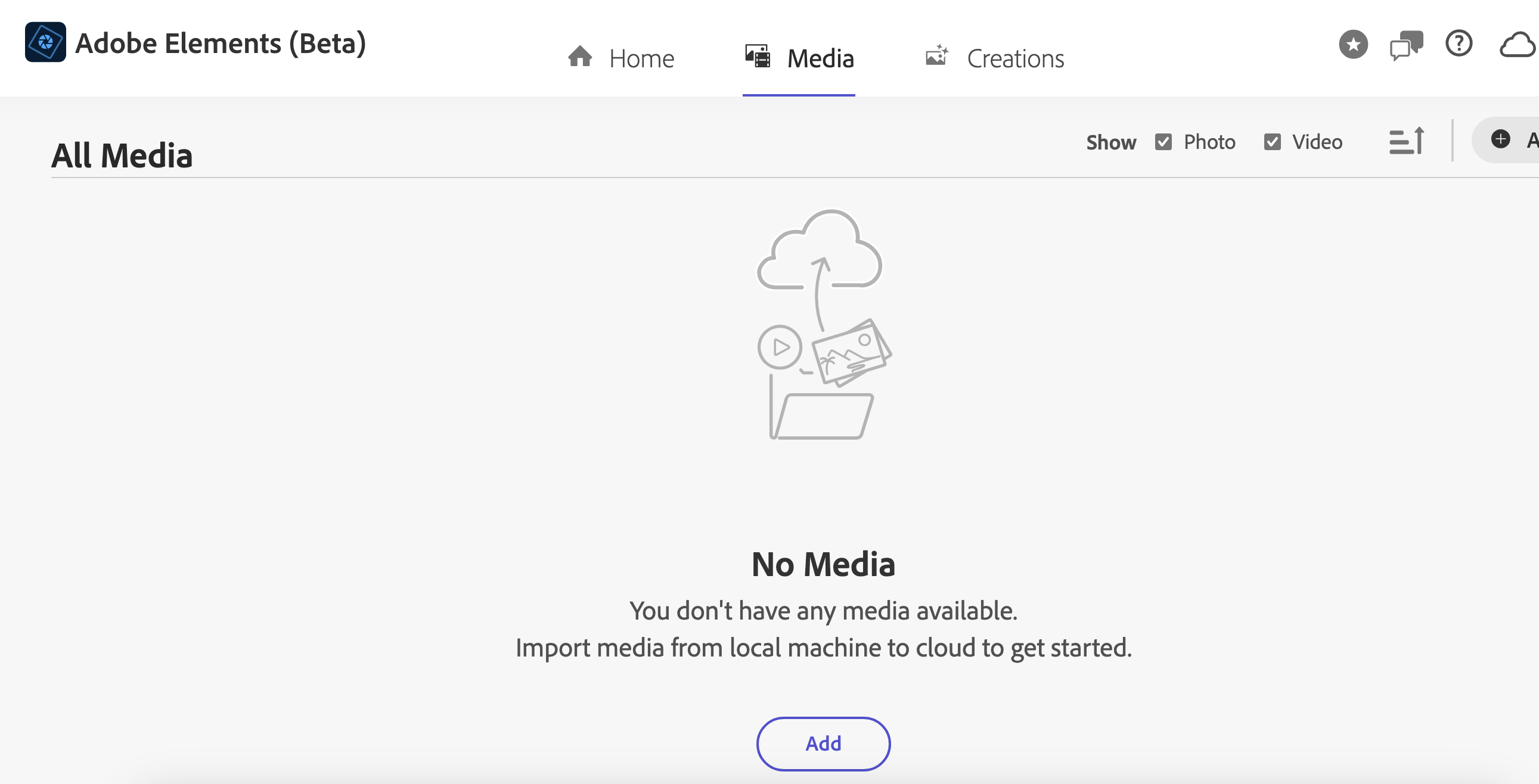Open the sort order control
Viewport: 1539px width, 784px height.
point(1406,142)
